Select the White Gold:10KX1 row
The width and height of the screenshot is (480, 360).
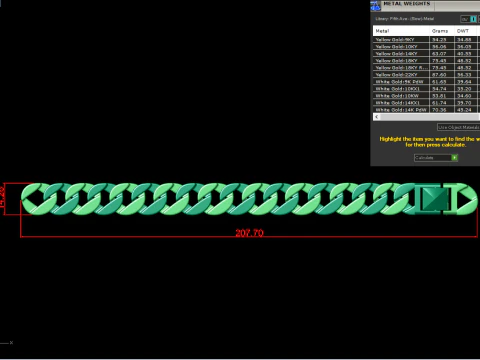pyautogui.click(x=426, y=88)
